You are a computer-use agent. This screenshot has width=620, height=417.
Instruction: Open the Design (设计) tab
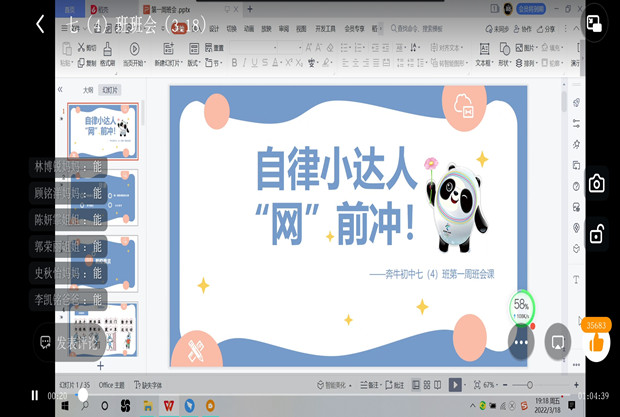point(214,28)
